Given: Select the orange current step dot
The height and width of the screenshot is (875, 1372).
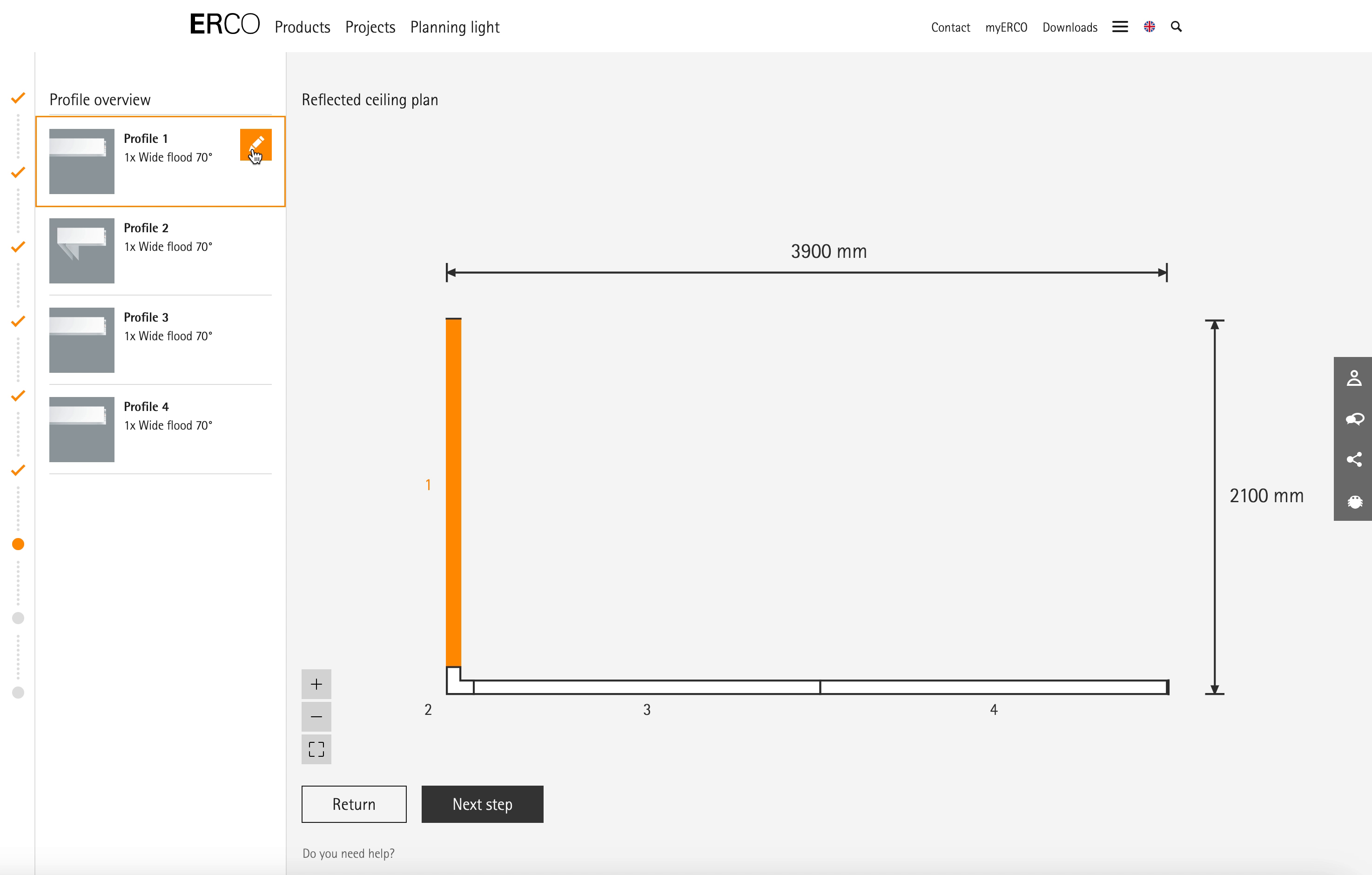Looking at the screenshot, I should point(18,544).
